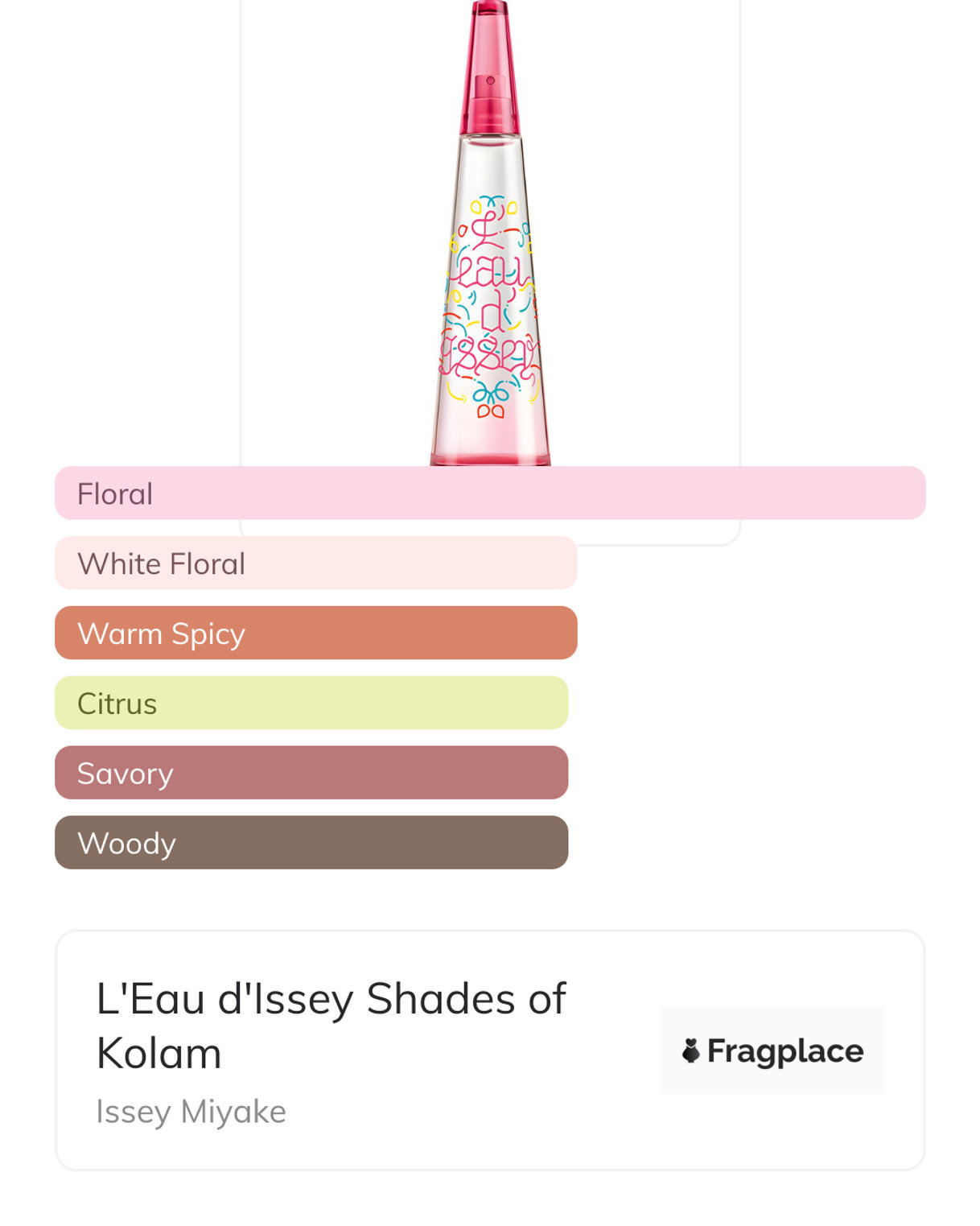Click the Issey Miyake brand name

click(191, 1112)
